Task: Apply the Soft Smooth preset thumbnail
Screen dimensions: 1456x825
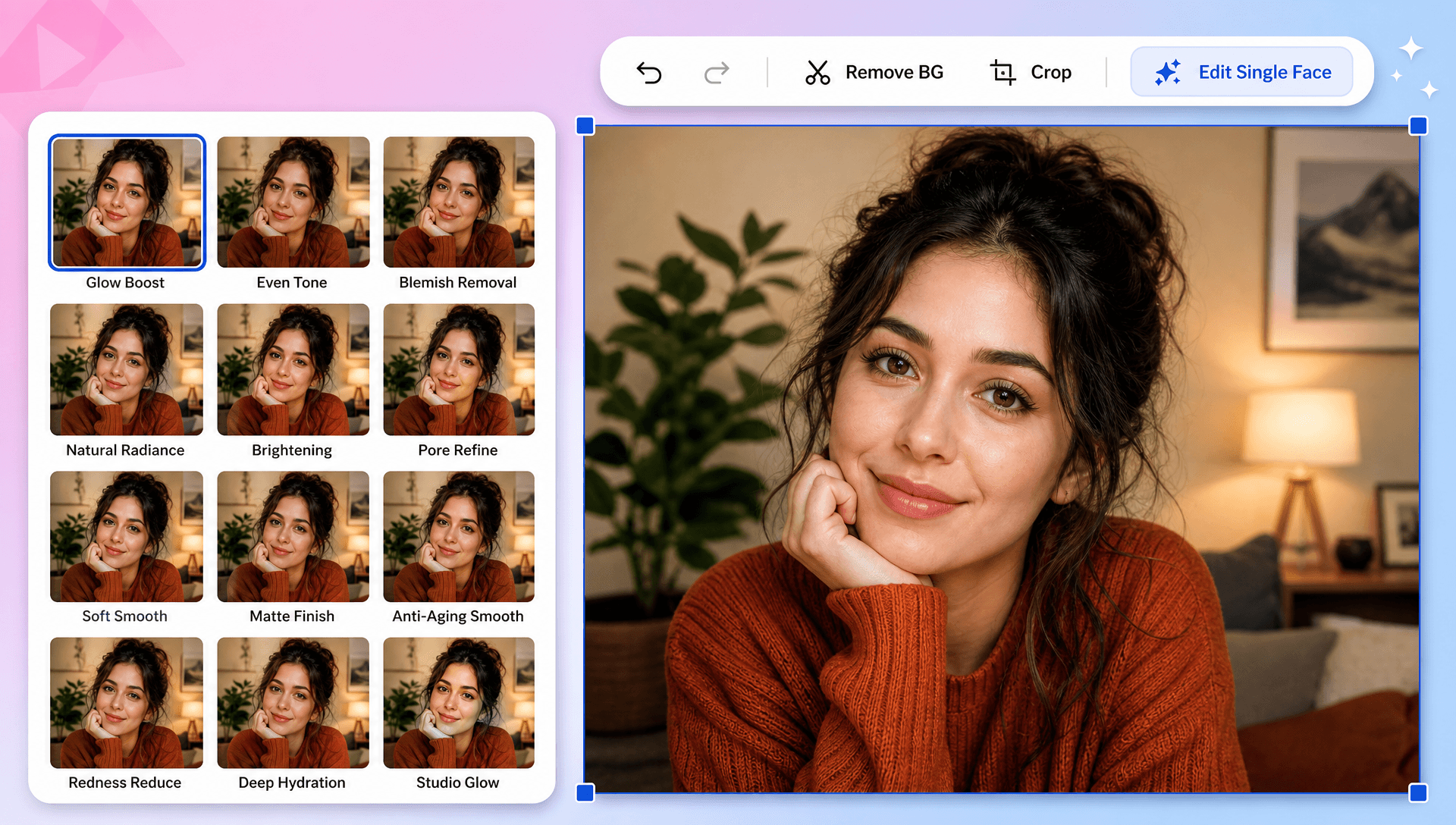Action: click(127, 537)
